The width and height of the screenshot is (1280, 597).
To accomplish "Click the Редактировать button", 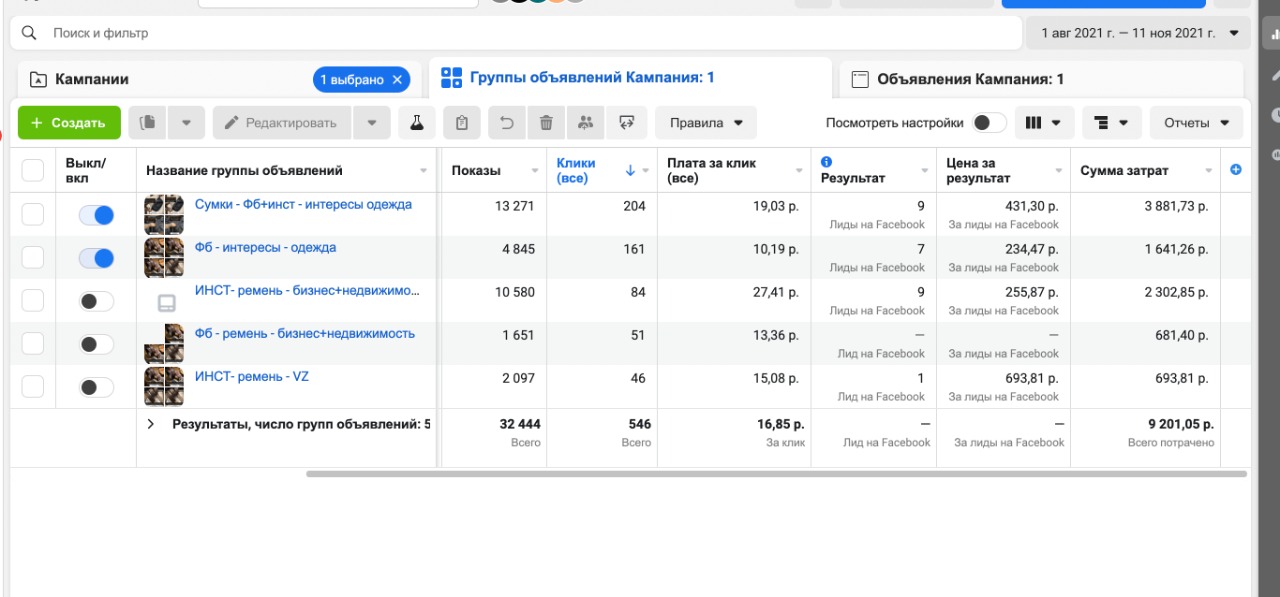I will coord(282,123).
